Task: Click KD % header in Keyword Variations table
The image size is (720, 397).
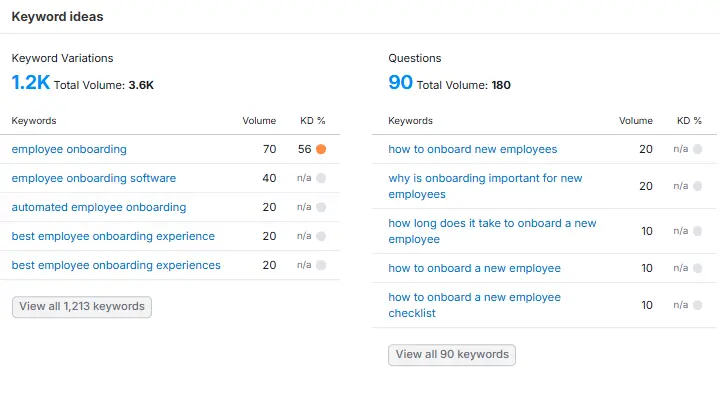Action: [x=313, y=121]
